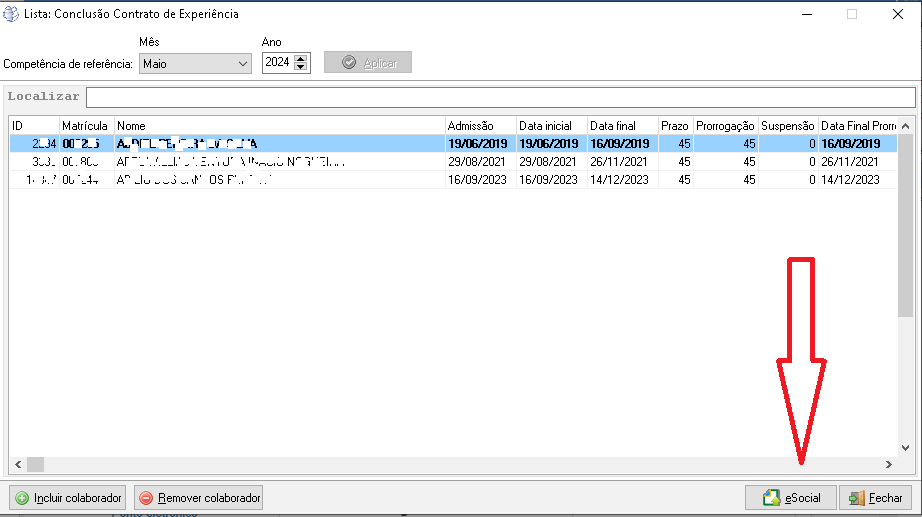Select the row admitted on 16/09/2023
Image resolution: width=922 pixels, height=517 pixels.
pos(478,179)
